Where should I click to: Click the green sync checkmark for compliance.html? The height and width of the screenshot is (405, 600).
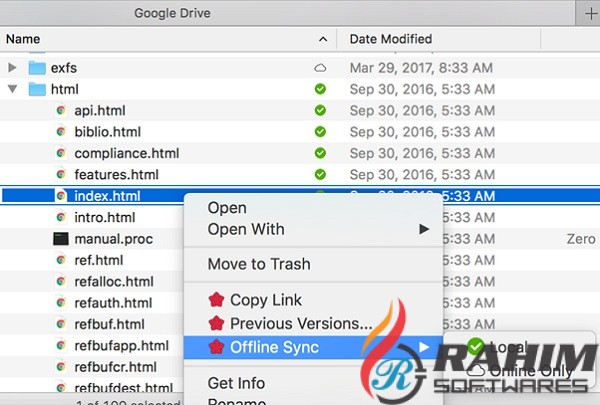[320, 153]
